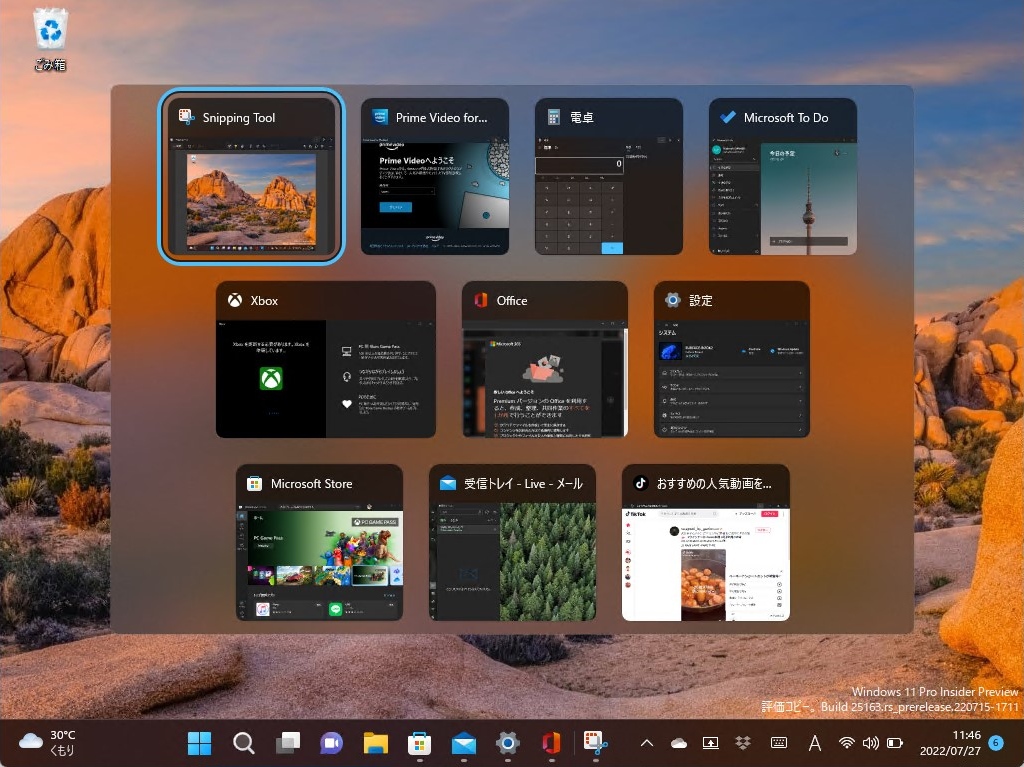
Task: Click the calculator icon beside 電卓
Action: 554,118
